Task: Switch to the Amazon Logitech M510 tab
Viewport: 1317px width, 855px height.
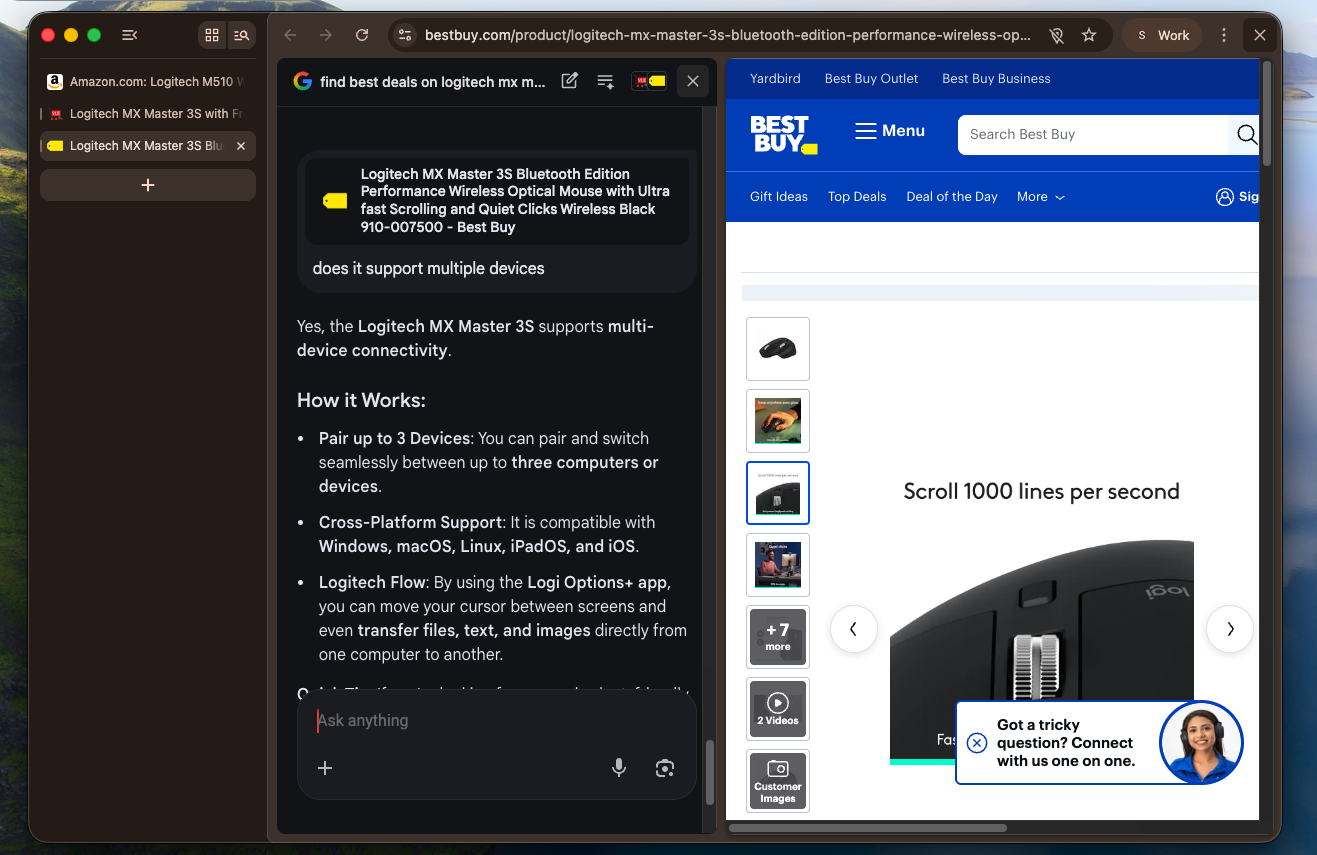Action: [x=148, y=82]
